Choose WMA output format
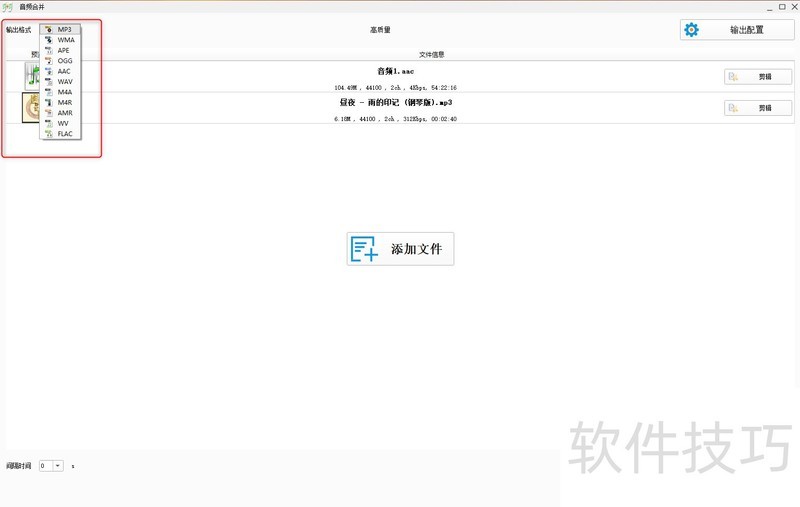This screenshot has width=800, height=507. pos(60,40)
